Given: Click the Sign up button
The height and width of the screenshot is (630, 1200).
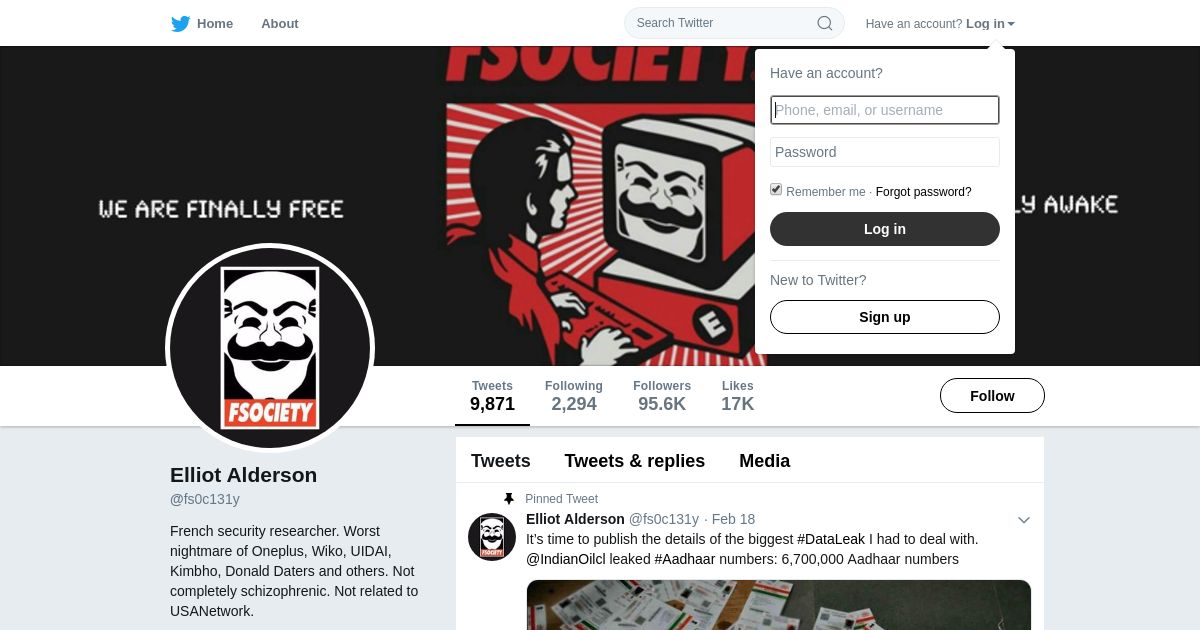Looking at the screenshot, I should (885, 317).
